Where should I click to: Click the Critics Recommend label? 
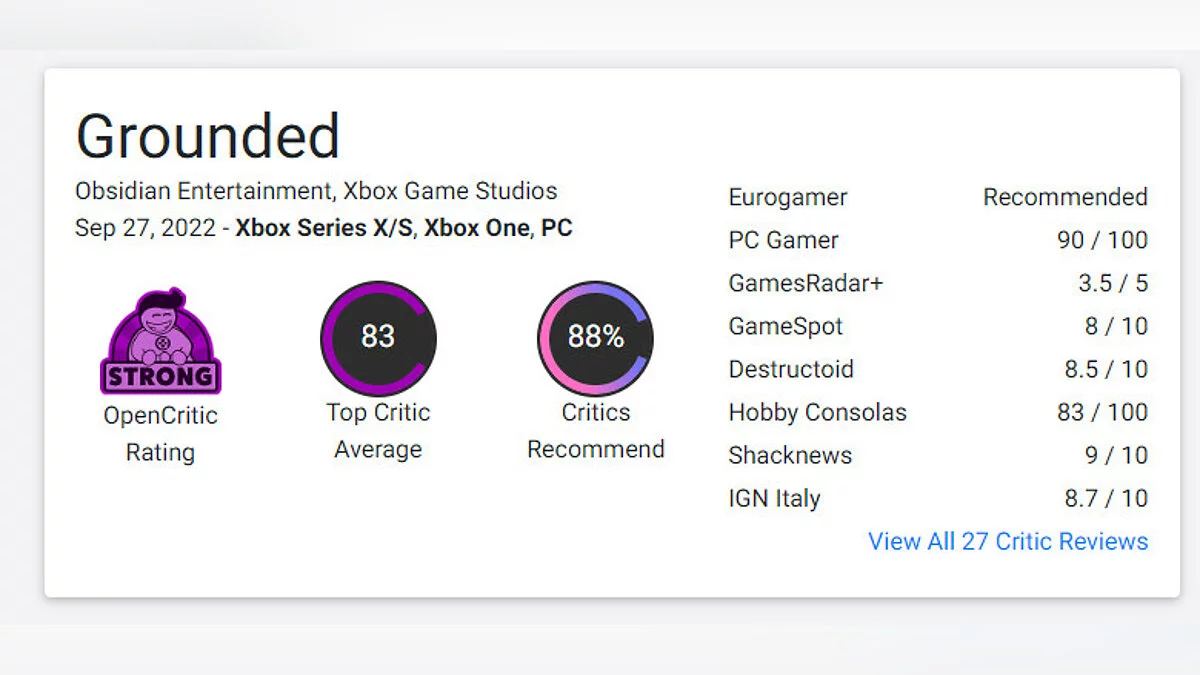595,431
